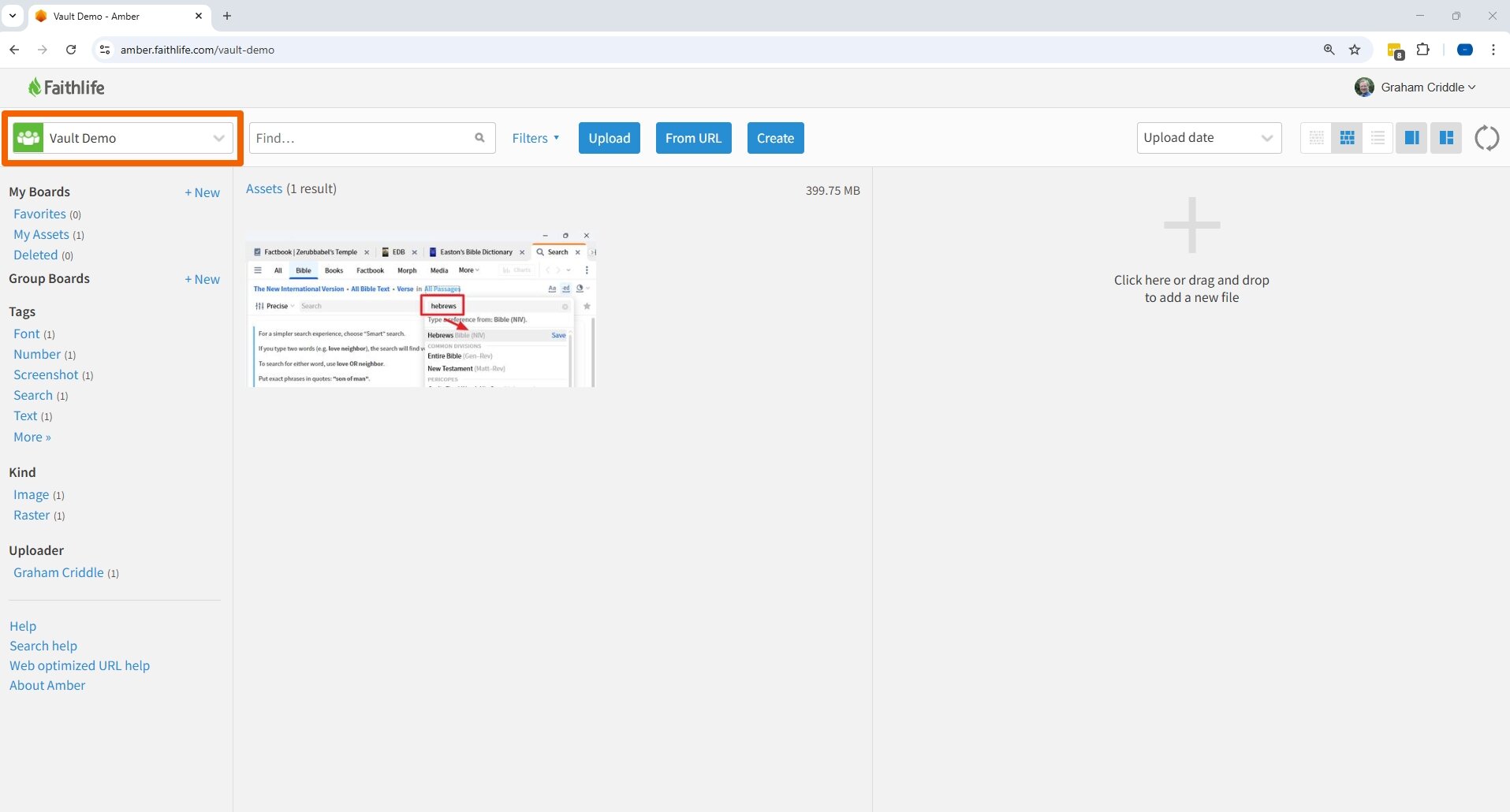Viewport: 1510px width, 812px height.
Task: Click the green Vault Demo group icon
Action: [28, 138]
